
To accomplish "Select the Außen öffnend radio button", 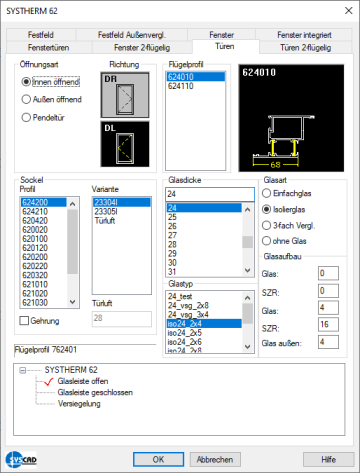I will pyautogui.click(x=26, y=99).
